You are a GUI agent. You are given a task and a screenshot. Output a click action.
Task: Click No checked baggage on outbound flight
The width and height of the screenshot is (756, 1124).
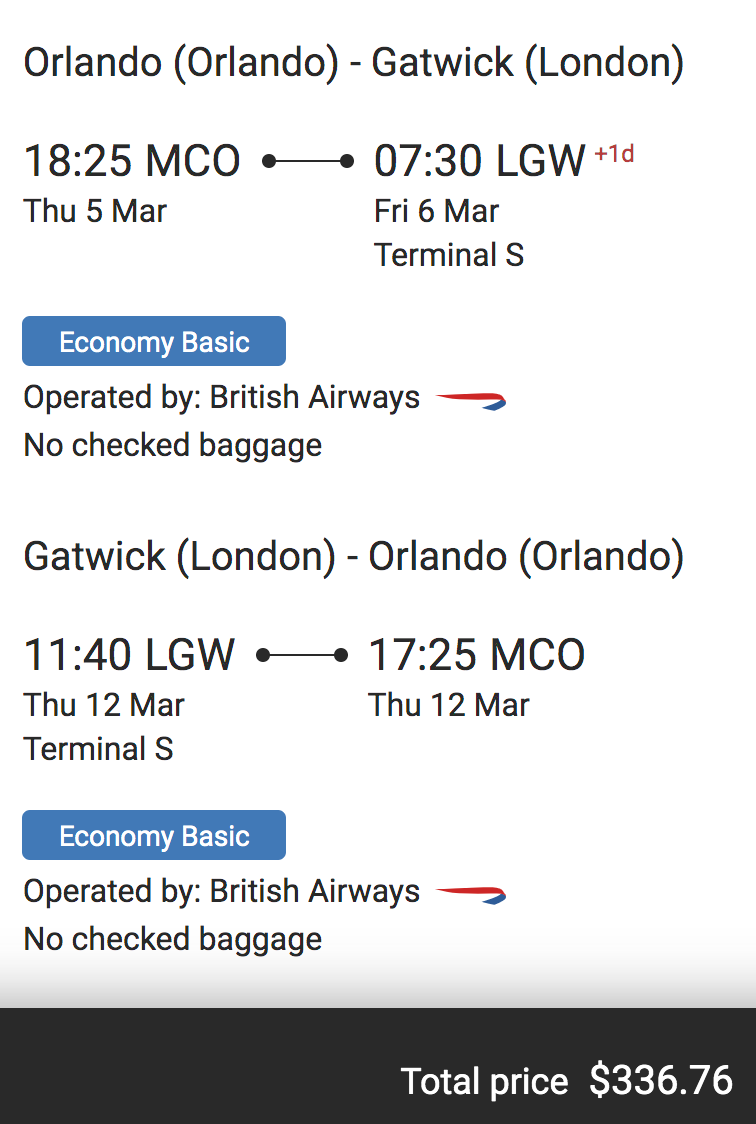(173, 445)
